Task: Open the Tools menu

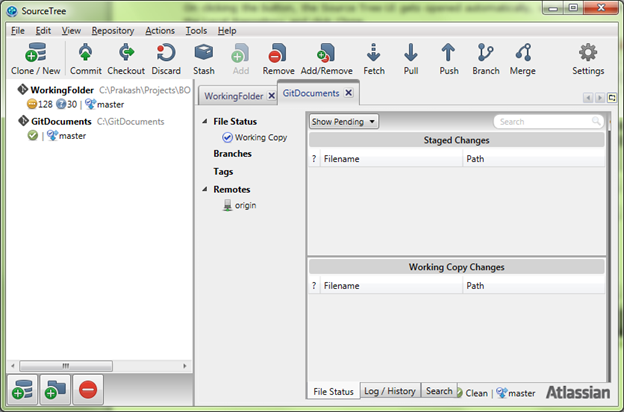Action: pos(196,31)
